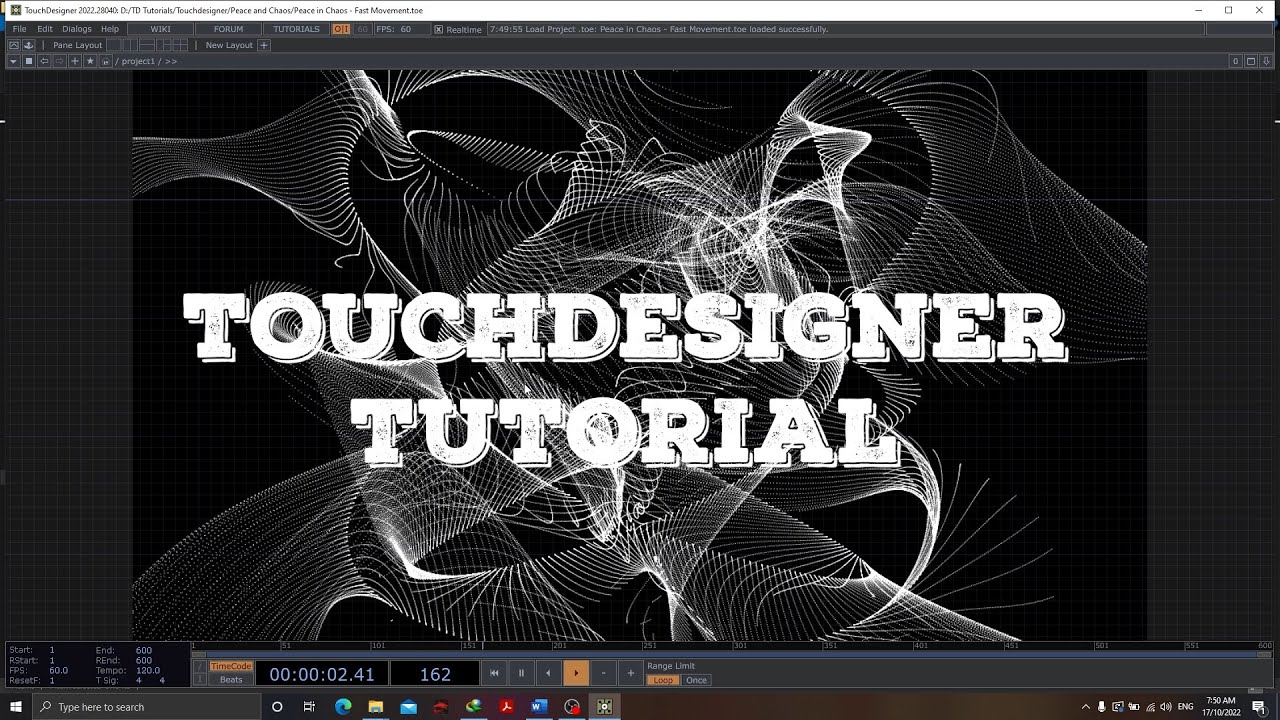Open pane options down arrow icon
This screenshot has width=1280, height=720.
1265,61
